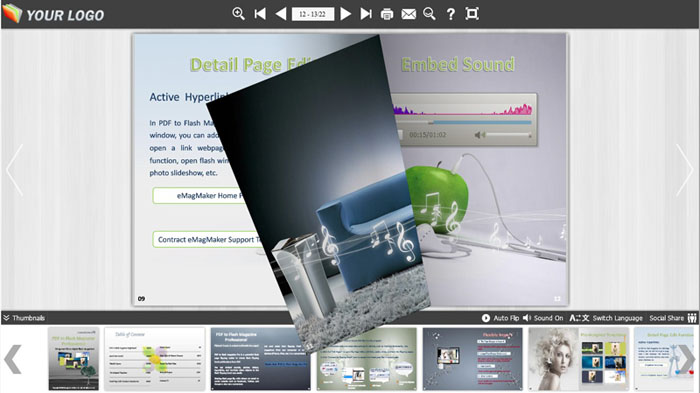The width and height of the screenshot is (700, 393).
Task: Adjust the audio volume slider
Action: click(x=508, y=134)
